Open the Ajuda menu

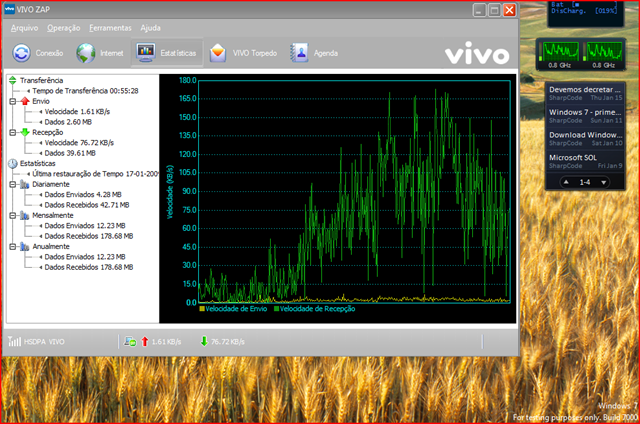[x=150, y=28]
